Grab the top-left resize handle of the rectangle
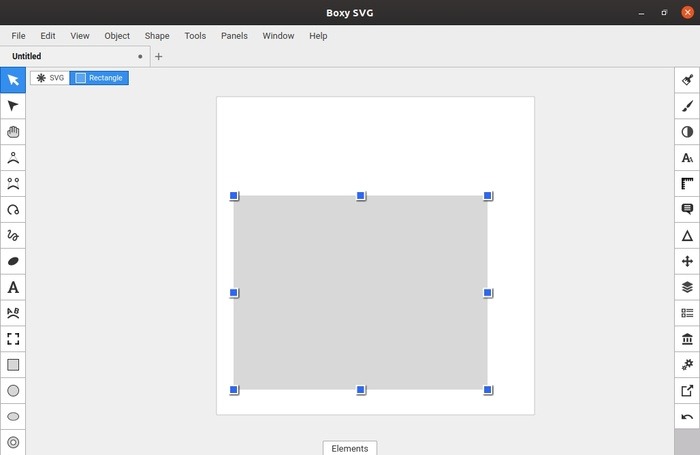The image size is (700, 455). coord(233,196)
